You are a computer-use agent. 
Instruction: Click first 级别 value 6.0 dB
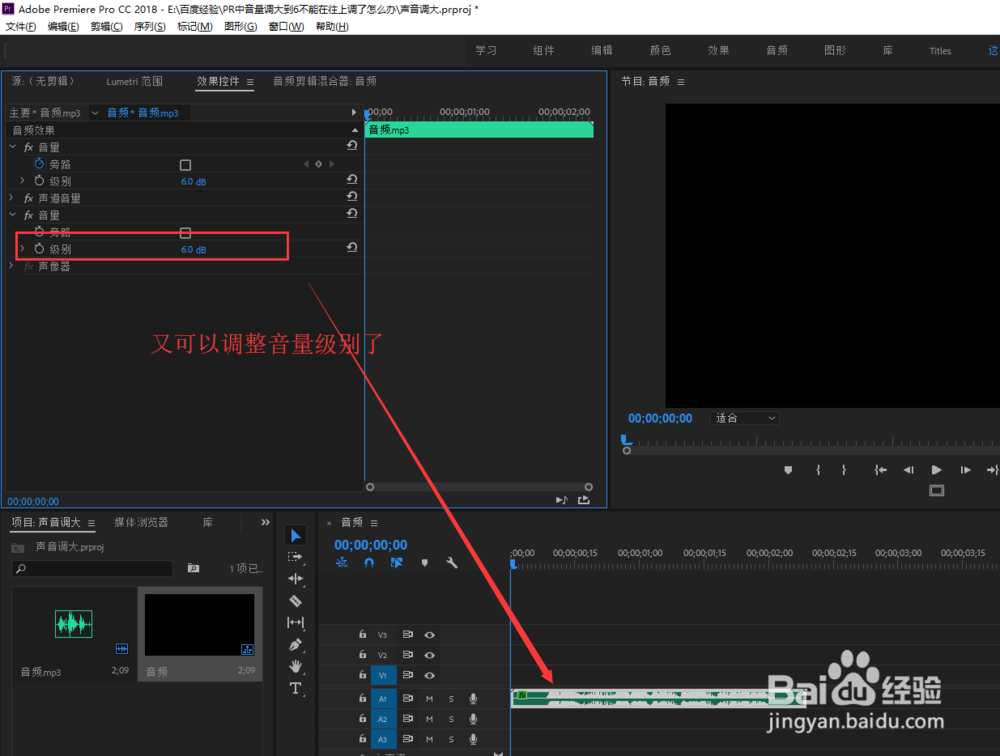click(x=193, y=182)
